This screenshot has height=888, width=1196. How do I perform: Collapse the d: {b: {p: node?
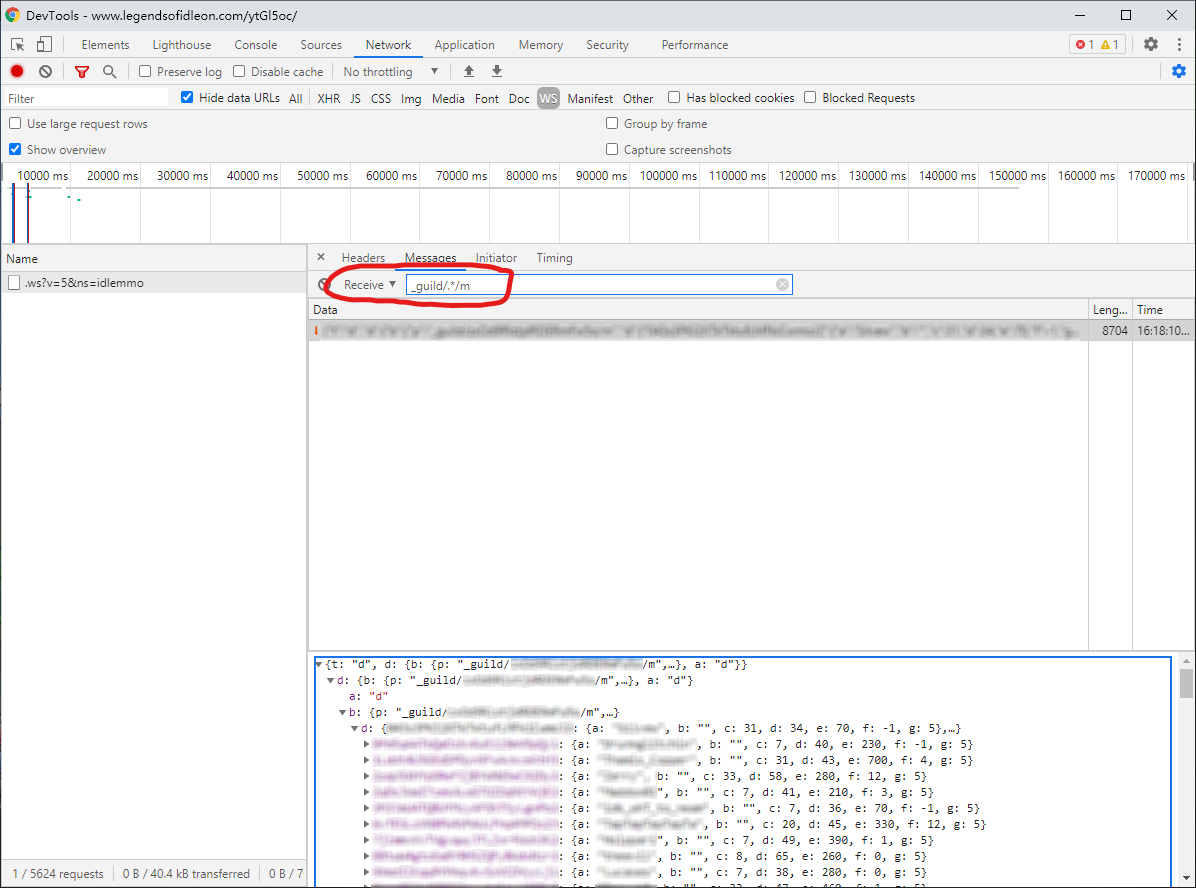coord(330,680)
